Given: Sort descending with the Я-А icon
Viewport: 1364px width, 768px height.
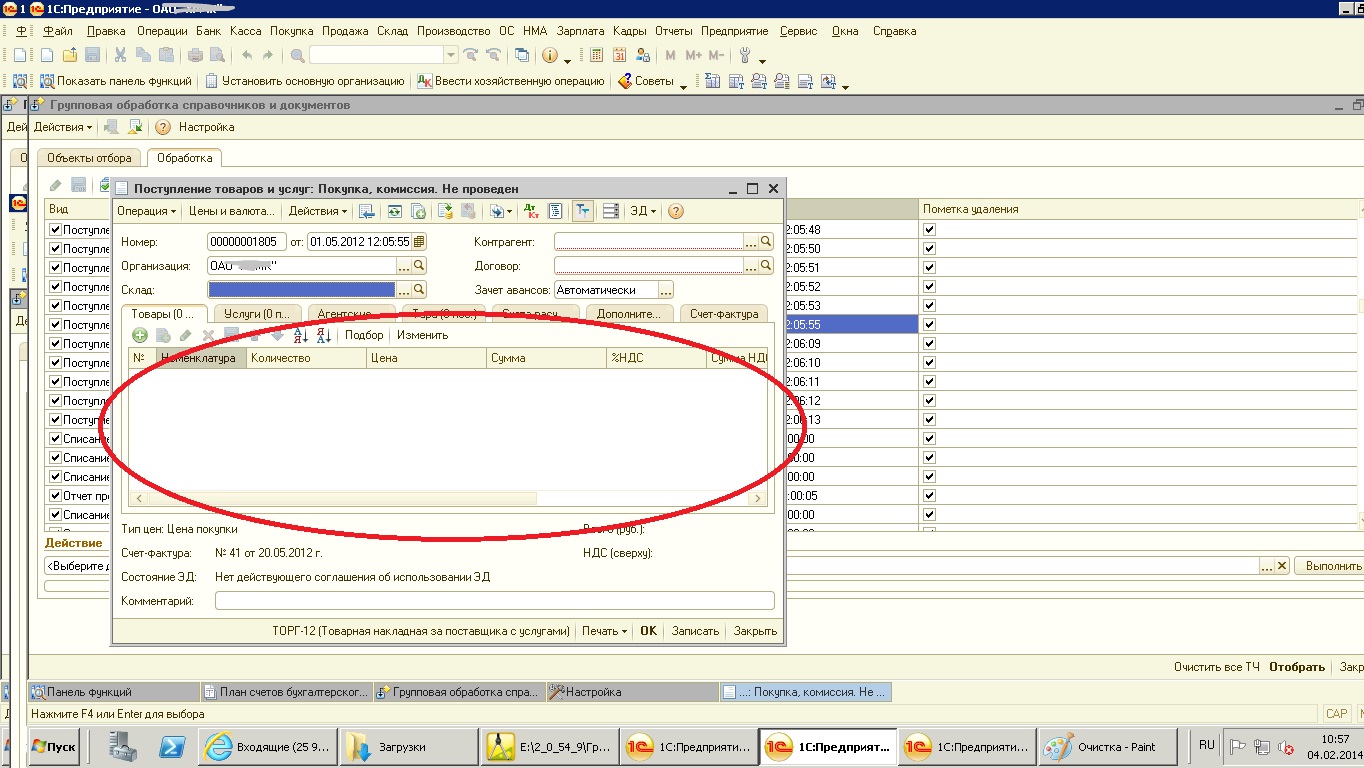Looking at the screenshot, I should [x=322, y=335].
